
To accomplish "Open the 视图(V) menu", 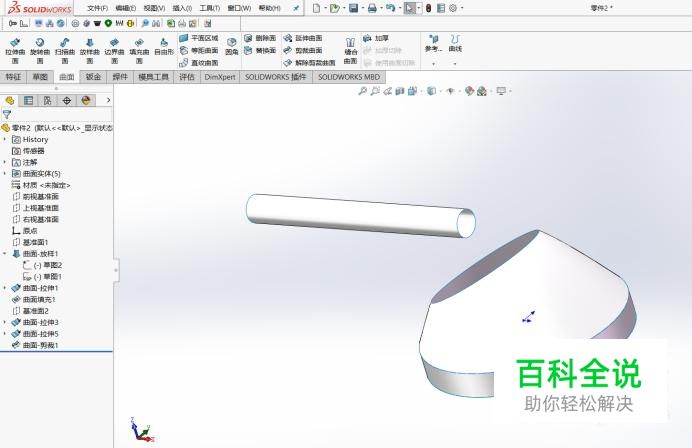I will pyautogui.click(x=154, y=8).
